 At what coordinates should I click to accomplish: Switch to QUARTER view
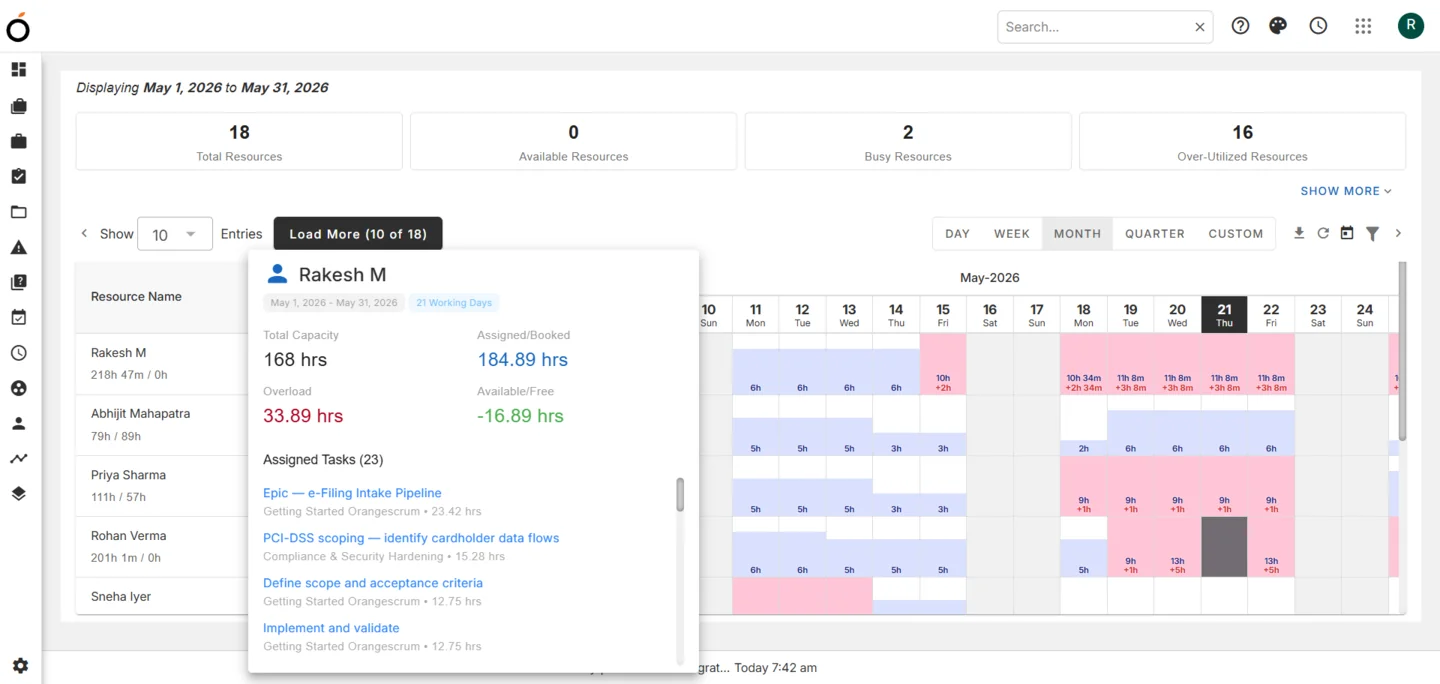(x=1154, y=233)
